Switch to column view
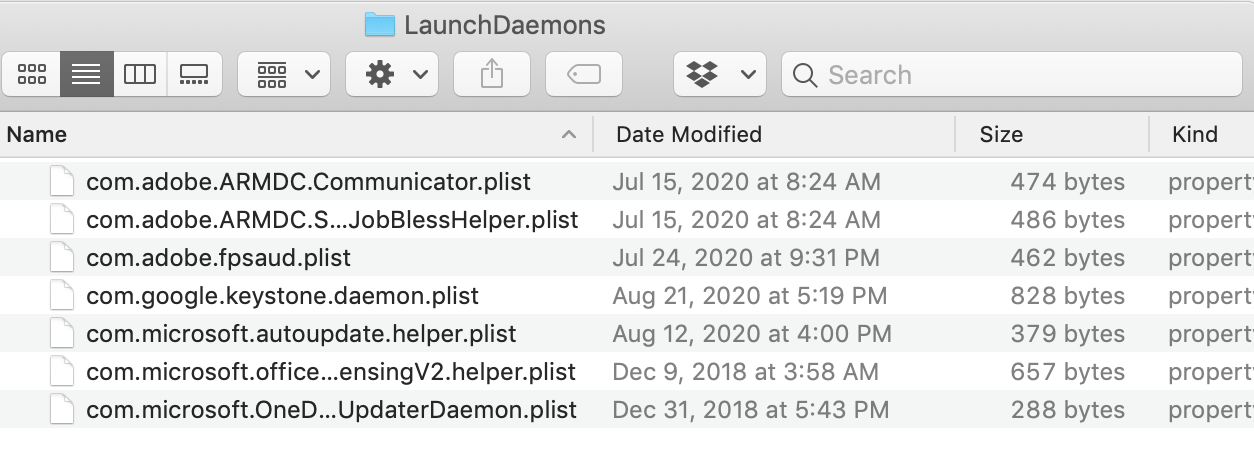 point(140,75)
